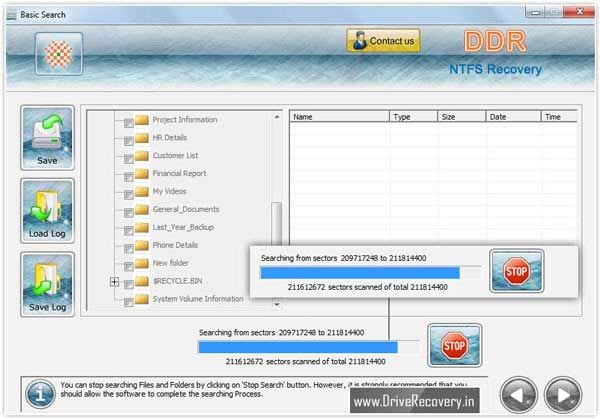Tick the New folder checkbox
600x419 pixels.
coord(129,266)
